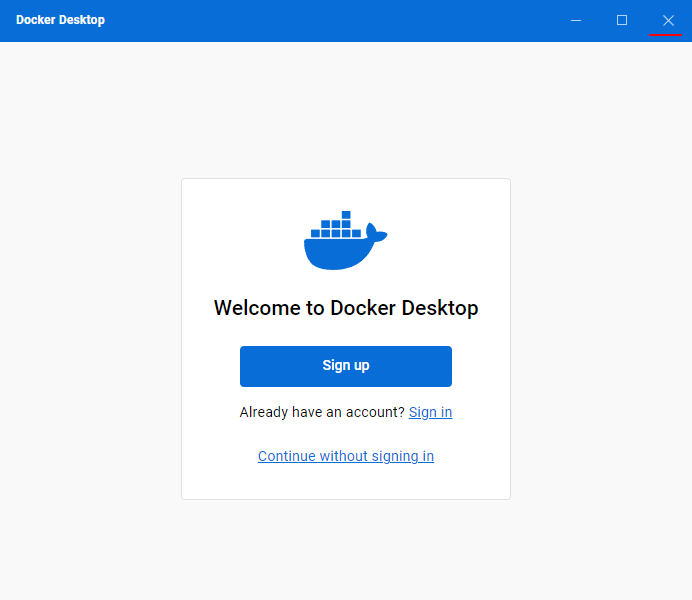Click the blue Sign up button
Image resolution: width=692 pixels, height=600 pixels.
pyautogui.click(x=346, y=366)
